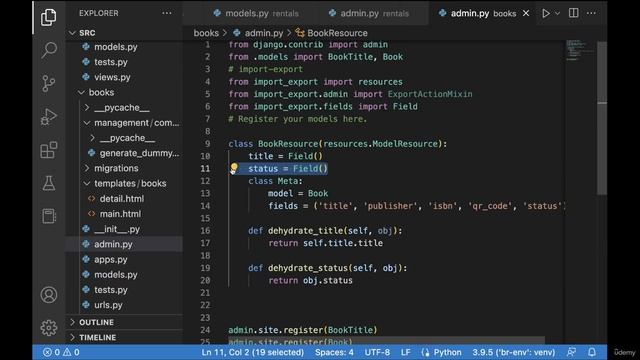Open the Accounts menu icon
This screenshot has width=640, height=360.
(49, 295)
